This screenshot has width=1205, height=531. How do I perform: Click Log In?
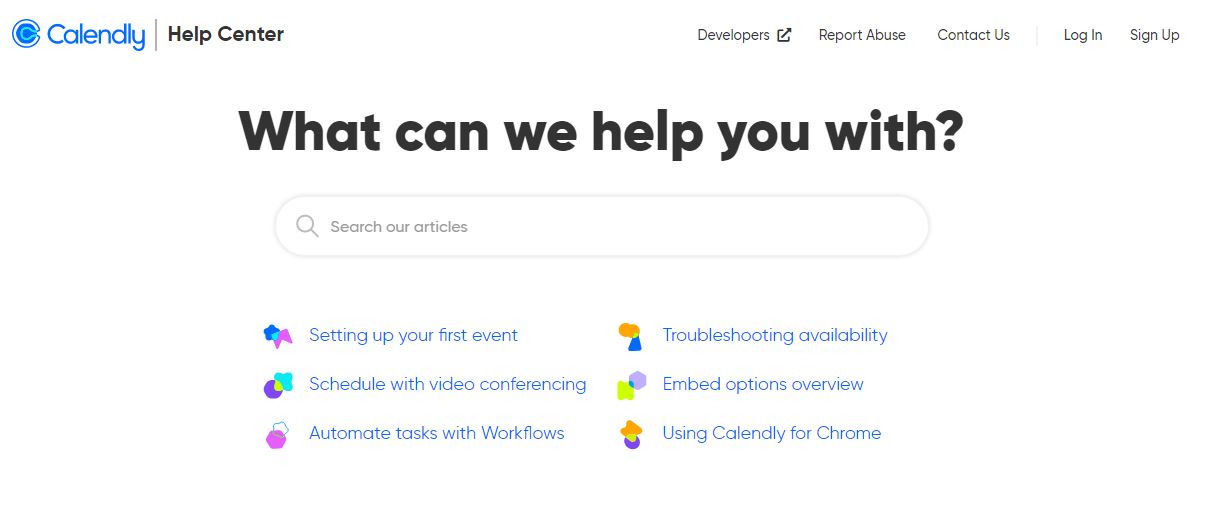[x=1083, y=35]
